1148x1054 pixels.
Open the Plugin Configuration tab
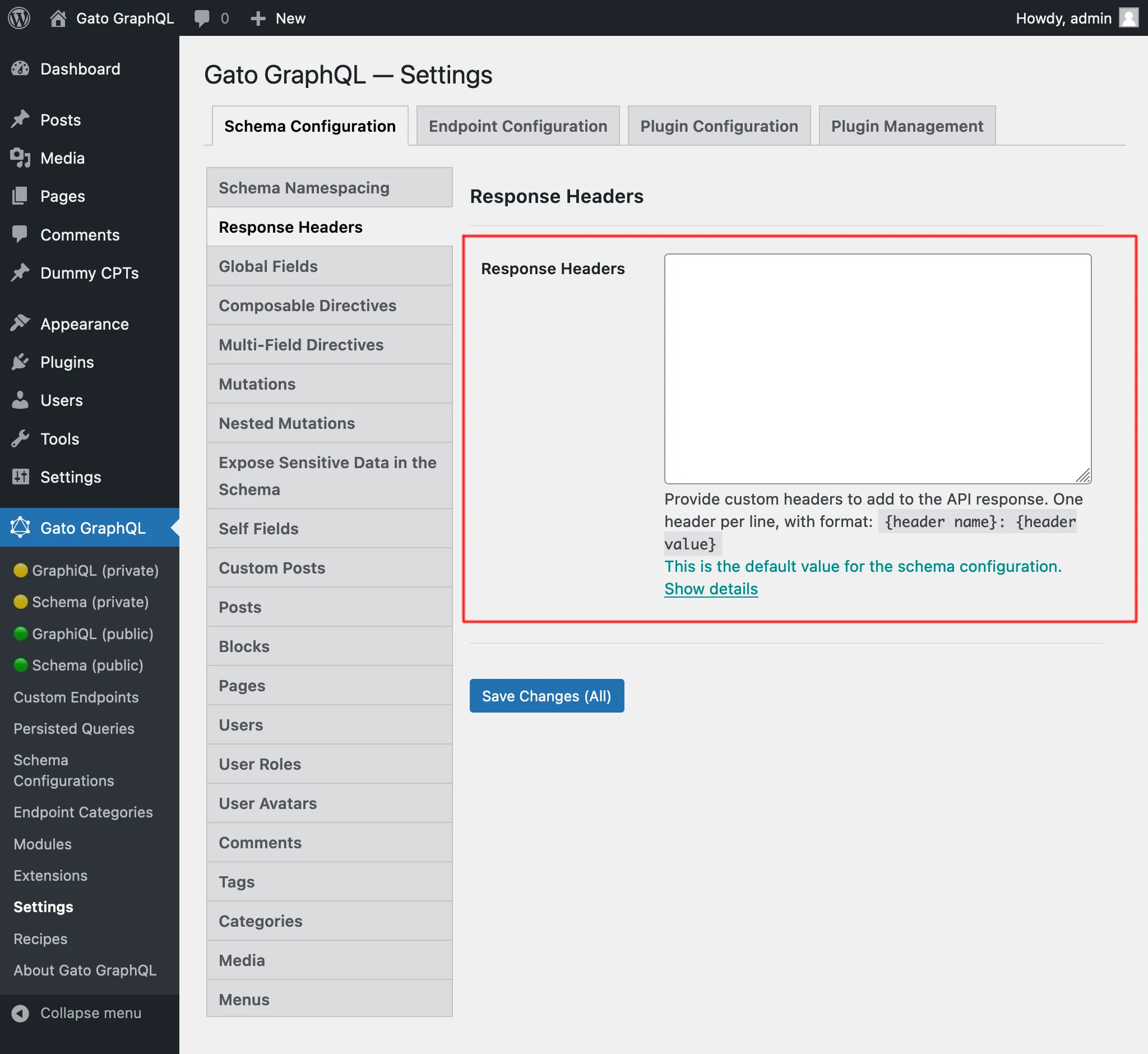tap(719, 126)
